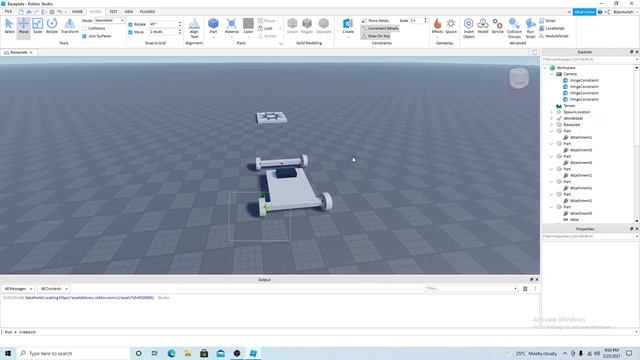Switch to the TEST tab
This screenshot has width=640, height=360.
tap(113, 11)
